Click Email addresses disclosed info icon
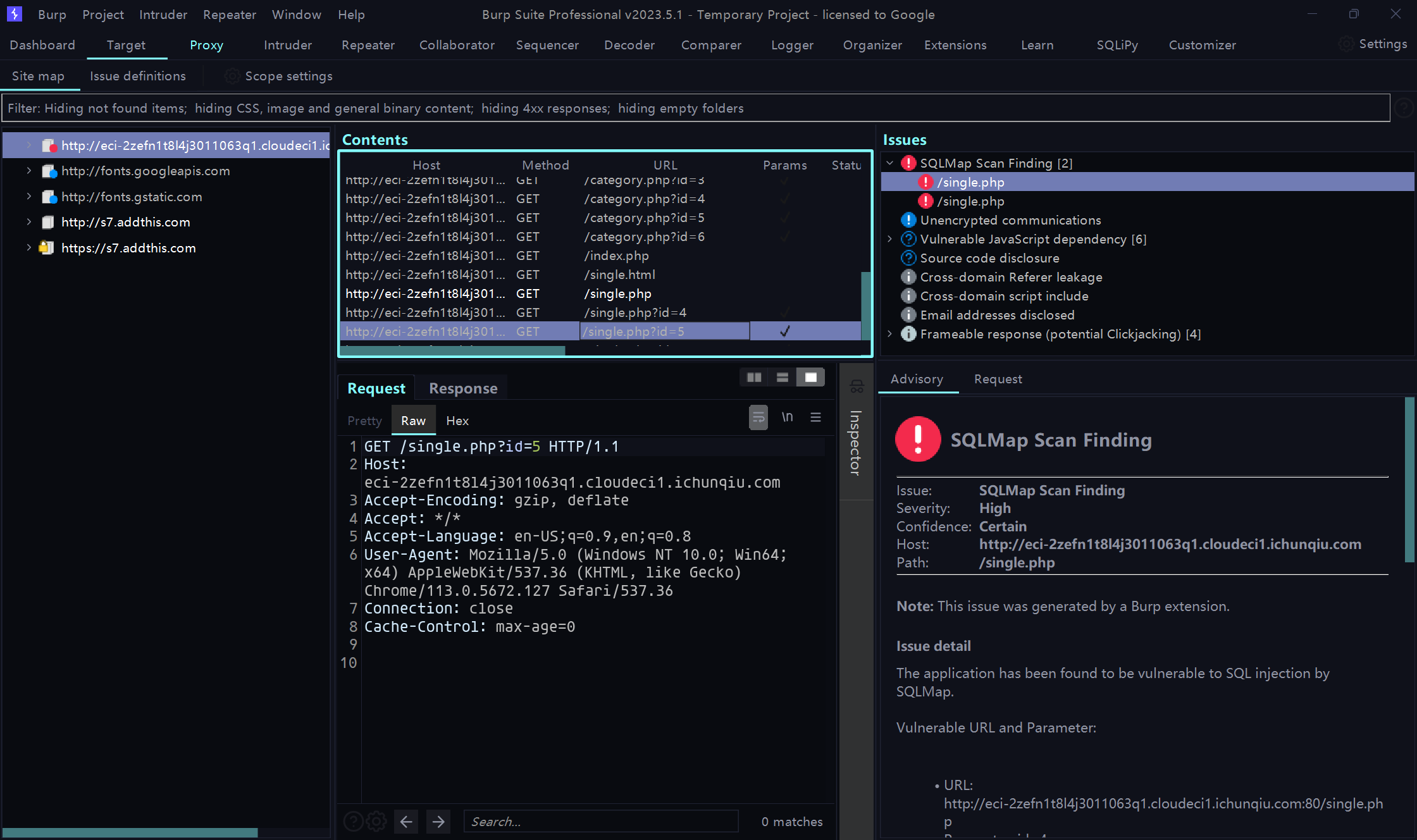 click(908, 315)
